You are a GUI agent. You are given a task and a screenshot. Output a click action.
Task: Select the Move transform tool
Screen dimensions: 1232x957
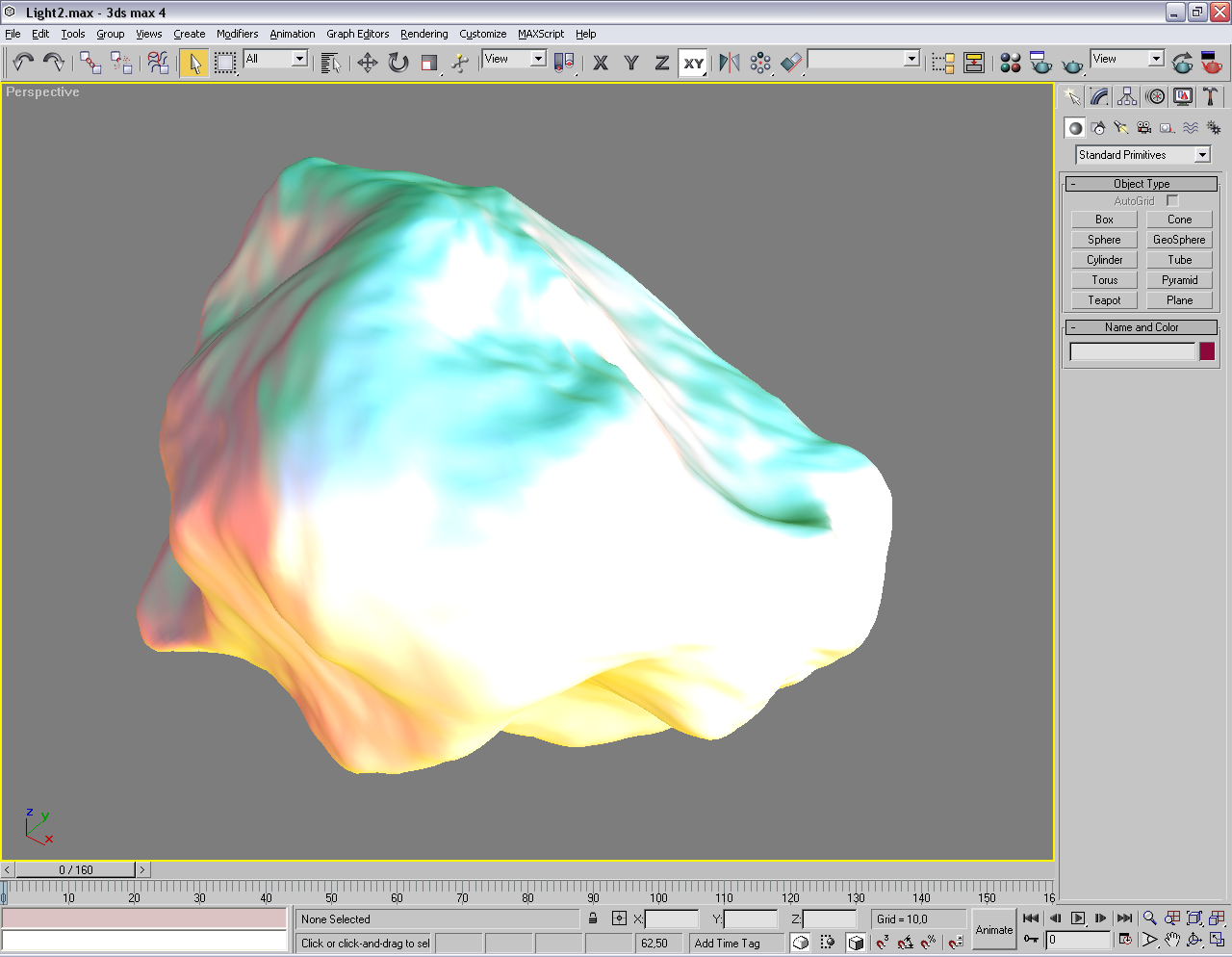367,63
